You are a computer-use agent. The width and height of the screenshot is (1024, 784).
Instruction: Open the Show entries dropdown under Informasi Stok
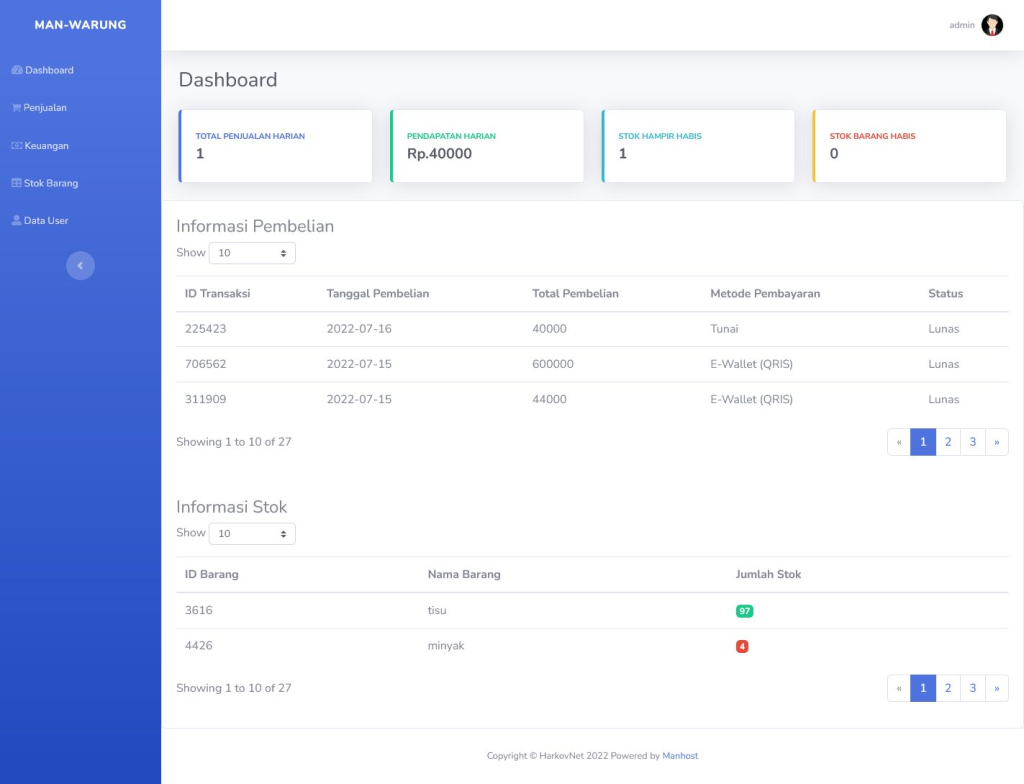[251, 533]
